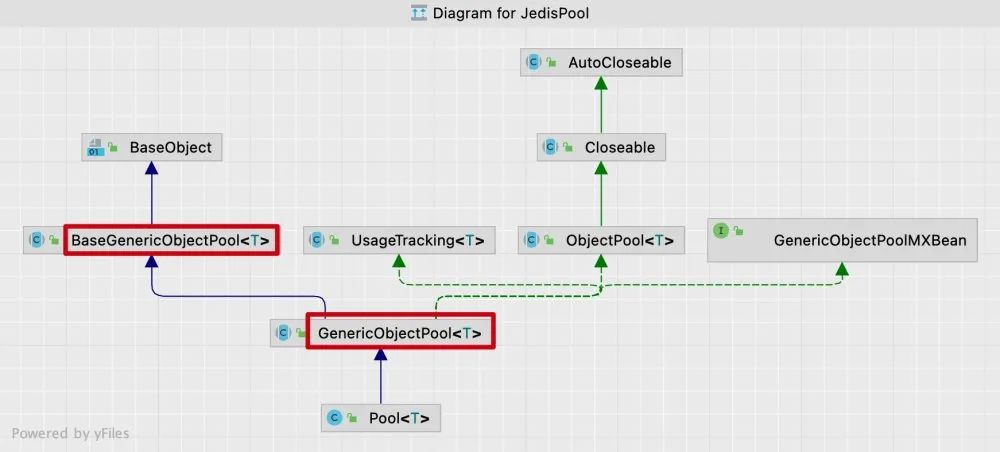Select the GenericObjectPoolMXBean node label

[870, 240]
